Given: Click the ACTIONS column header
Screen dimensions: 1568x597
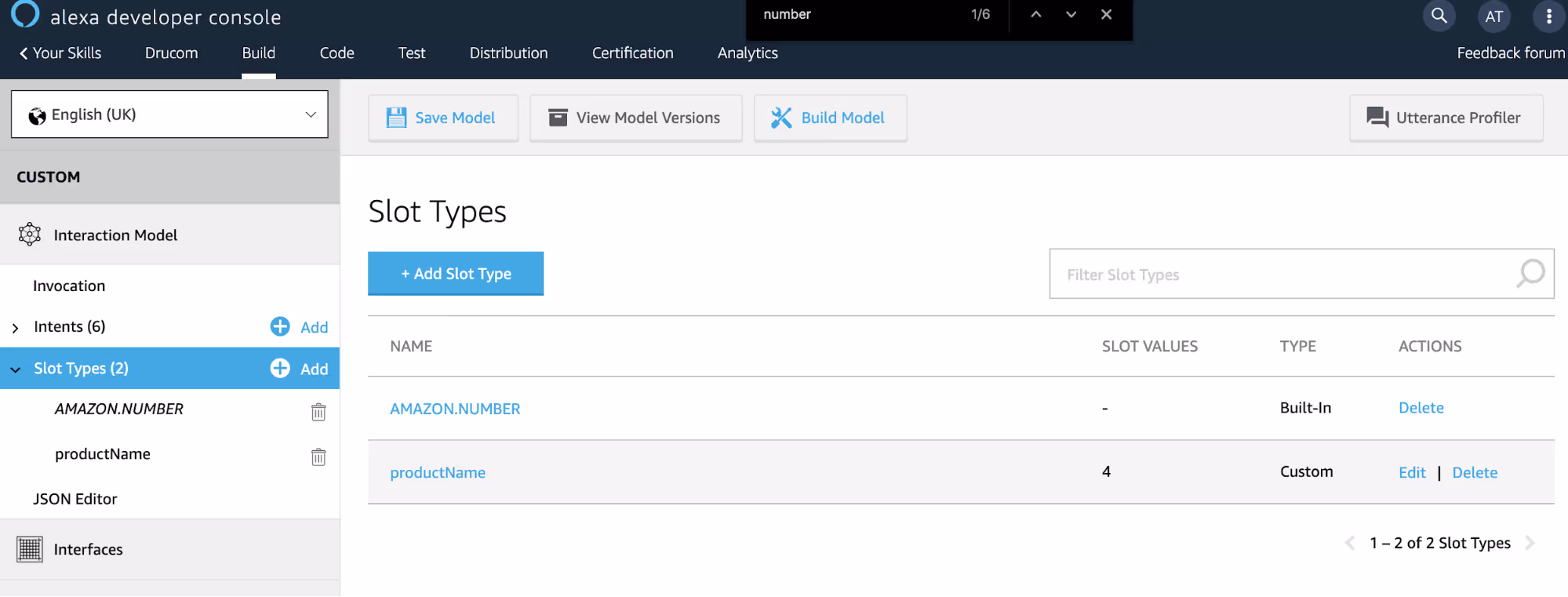Looking at the screenshot, I should point(1430,347).
